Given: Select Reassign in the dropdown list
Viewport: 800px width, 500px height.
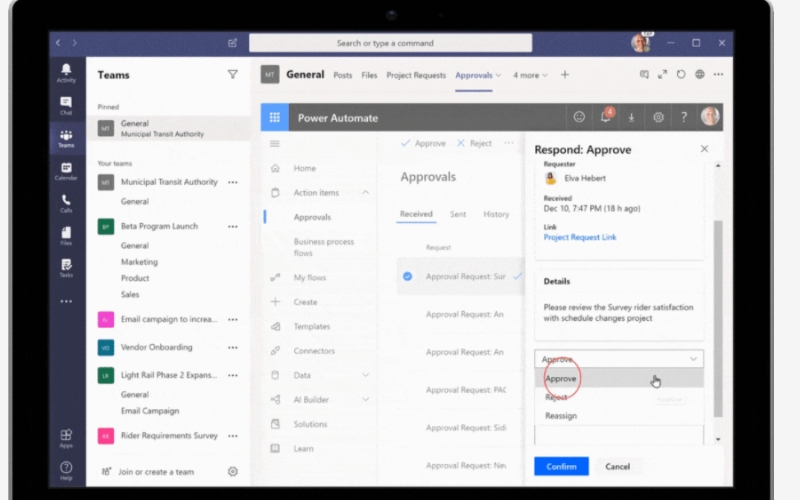Looking at the screenshot, I should pyautogui.click(x=619, y=415).
